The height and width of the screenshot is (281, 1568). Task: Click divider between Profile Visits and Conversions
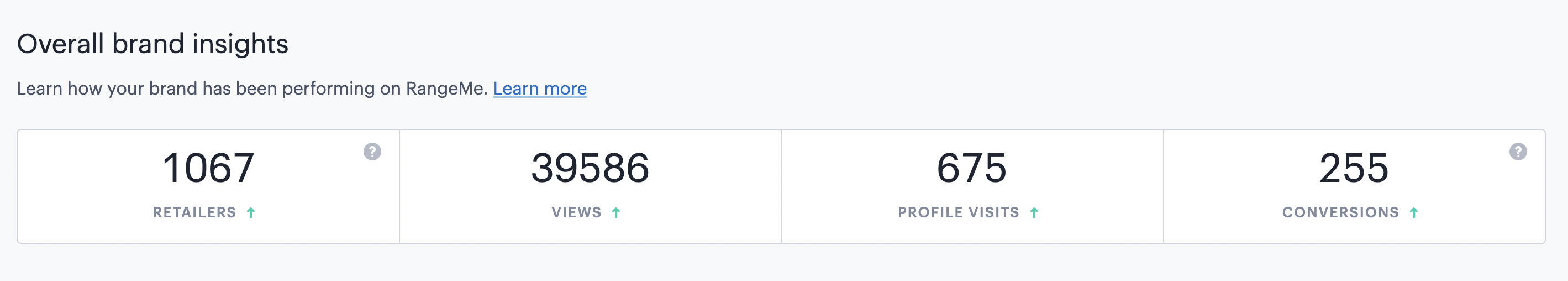tap(1163, 186)
